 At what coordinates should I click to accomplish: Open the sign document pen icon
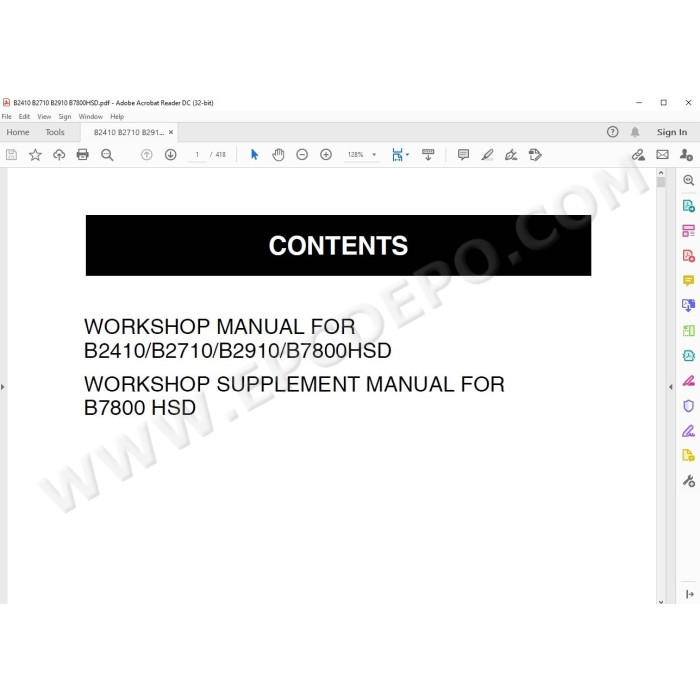[511, 155]
